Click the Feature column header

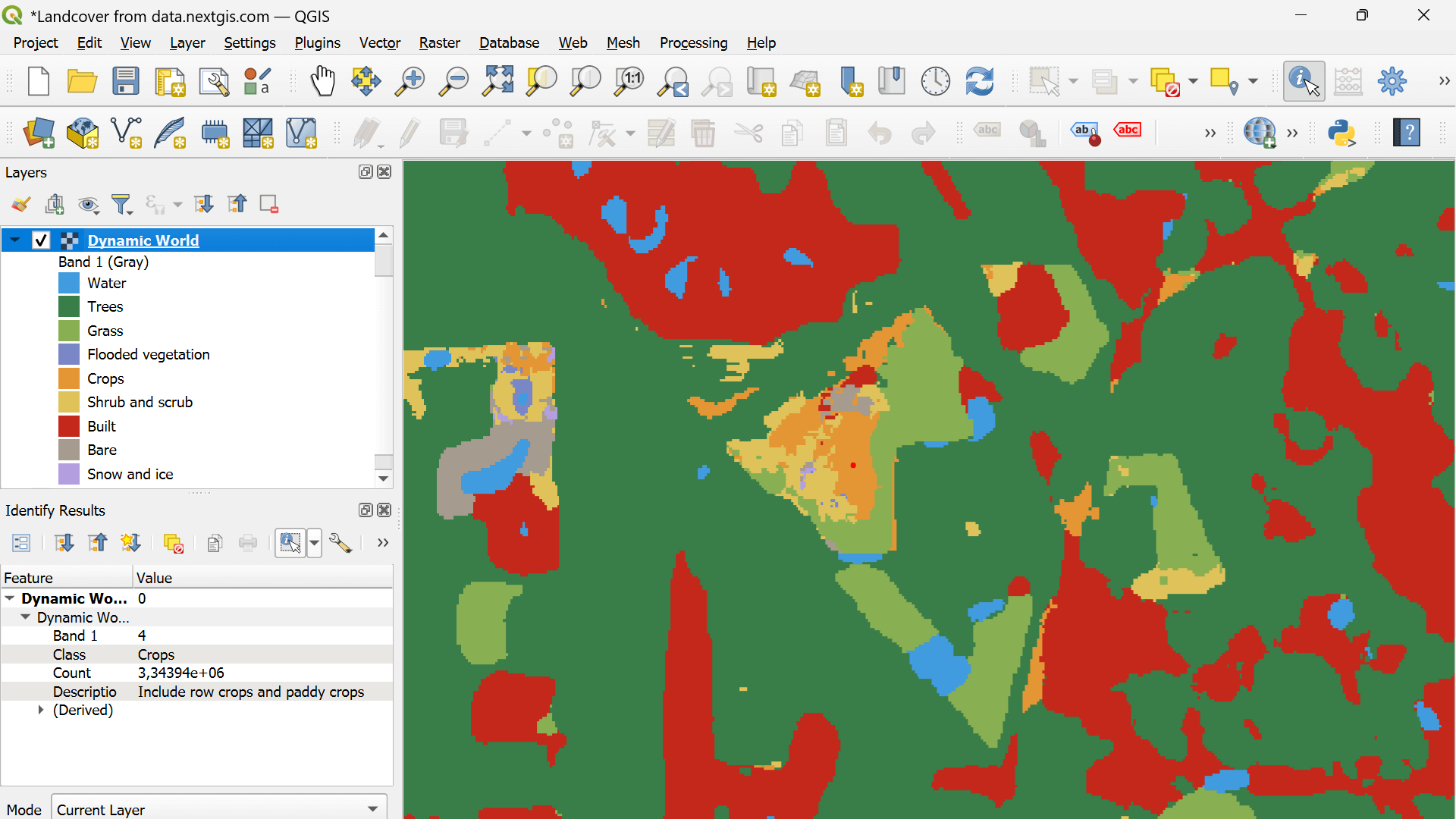click(x=67, y=578)
